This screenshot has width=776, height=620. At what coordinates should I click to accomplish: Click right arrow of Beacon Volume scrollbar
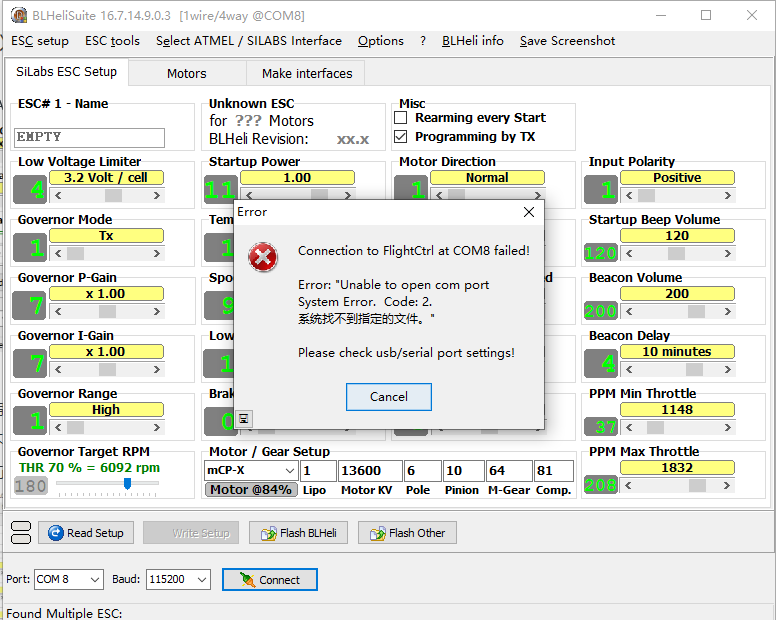[728, 311]
